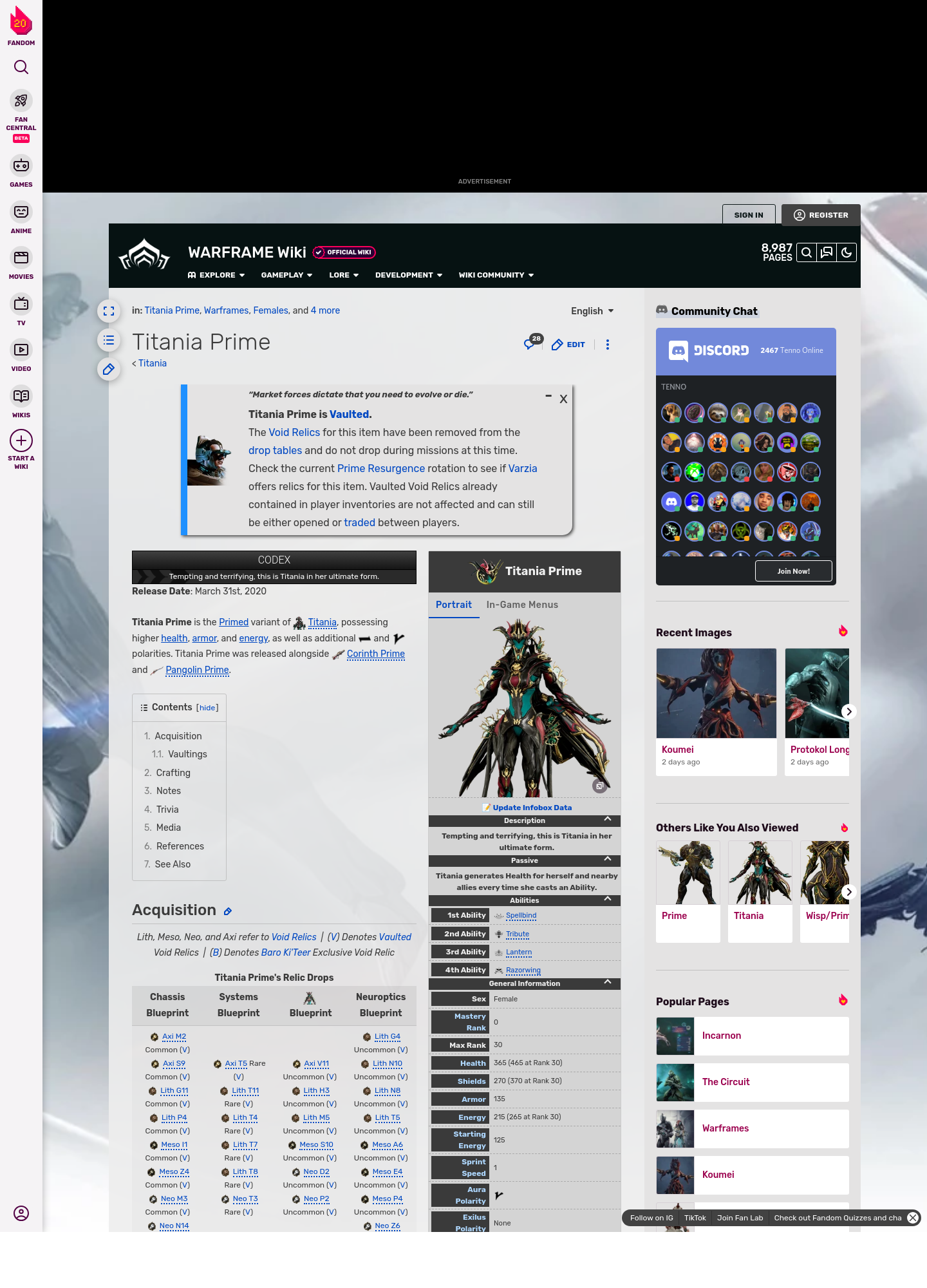
Task: Open the Void Relics link in notice
Action: [x=294, y=432]
